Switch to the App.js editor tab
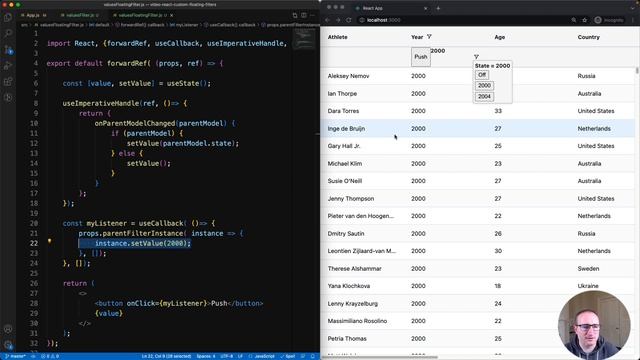The width and height of the screenshot is (640, 360). pyautogui.click(x=33, y=15)
